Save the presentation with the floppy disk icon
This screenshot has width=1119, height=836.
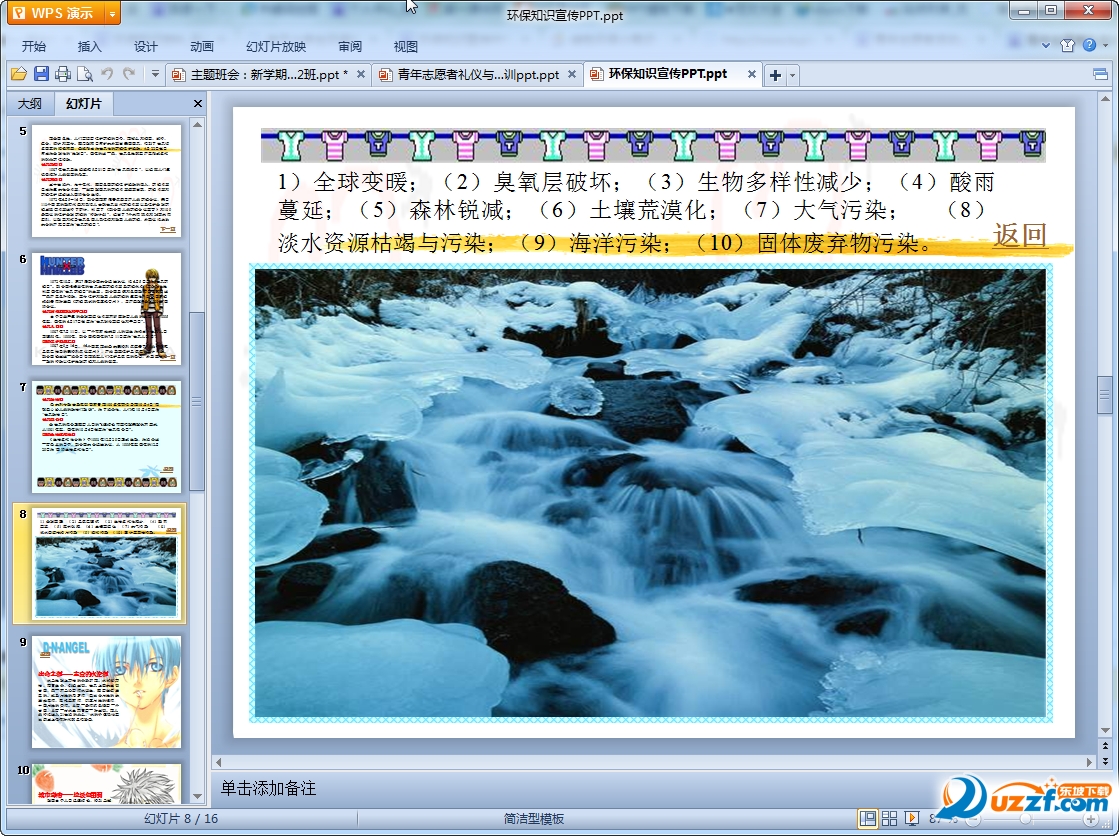[41, 74]
